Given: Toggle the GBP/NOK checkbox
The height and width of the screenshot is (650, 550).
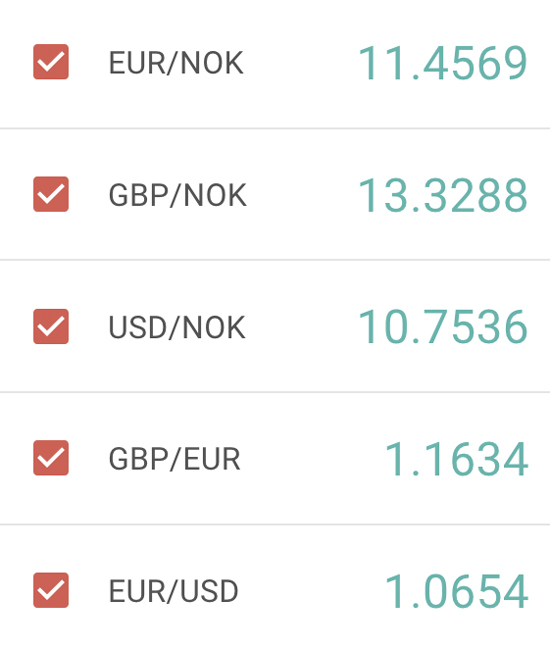Looking at the screenshot, I should [x=51, y=194].
